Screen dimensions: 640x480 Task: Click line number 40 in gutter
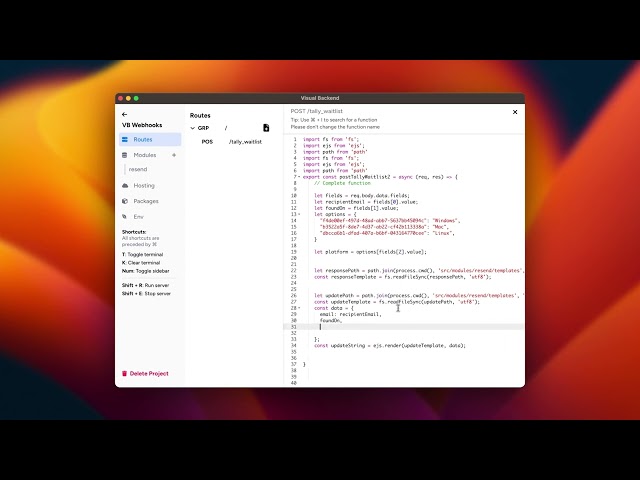pos(294,383)
